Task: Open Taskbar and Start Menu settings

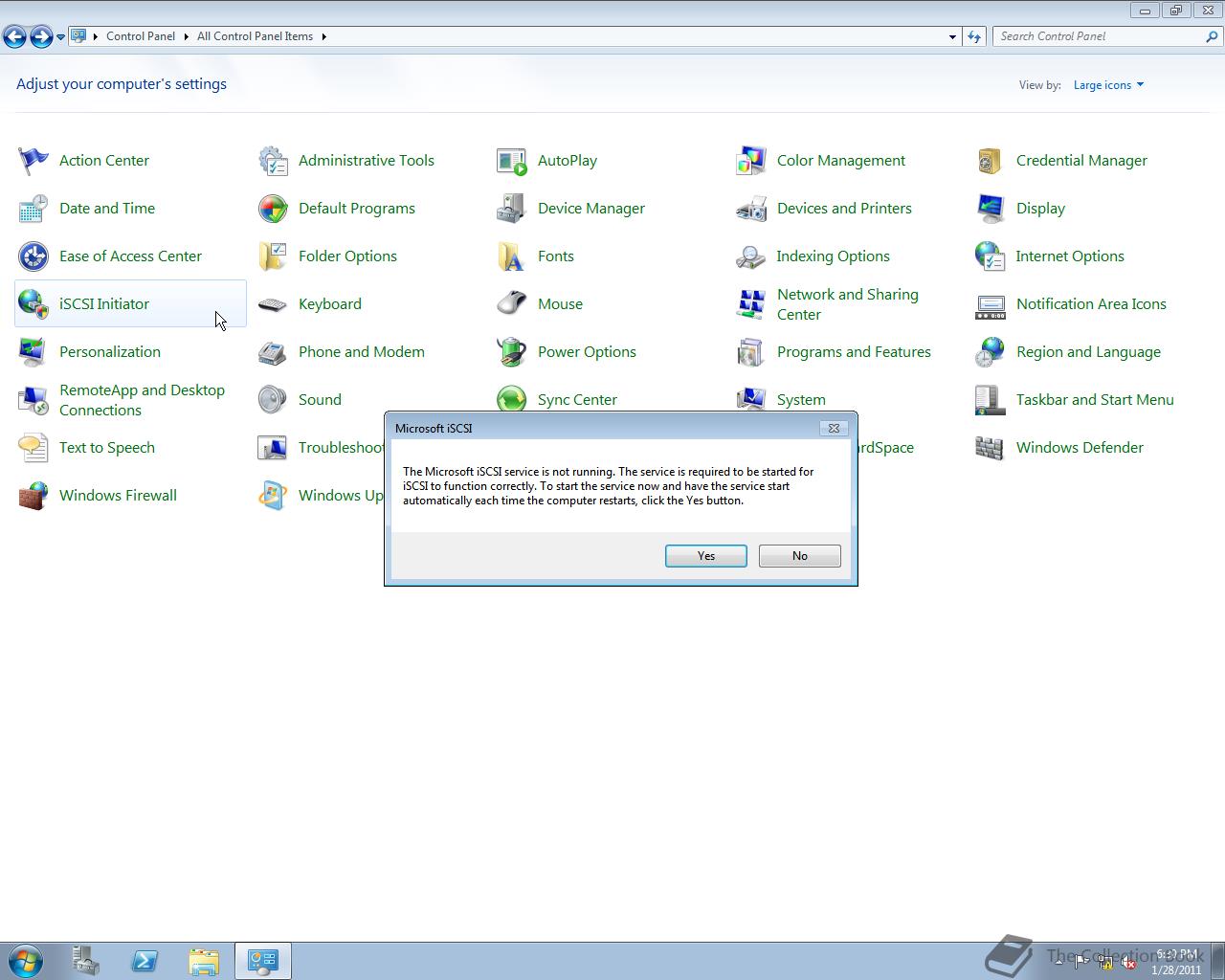Action: coord(1094,399)
